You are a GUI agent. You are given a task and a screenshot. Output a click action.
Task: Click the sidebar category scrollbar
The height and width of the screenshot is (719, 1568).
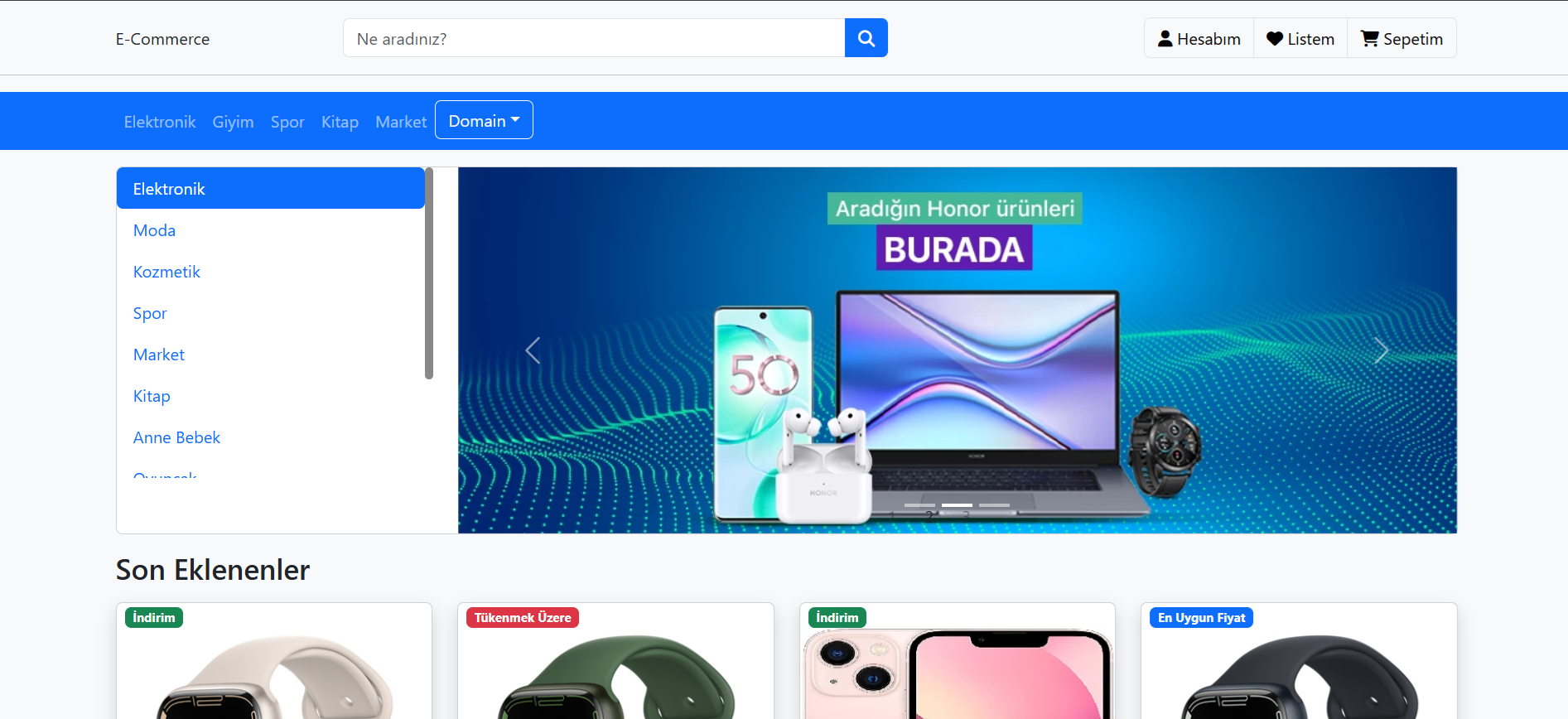pos(429,273)
